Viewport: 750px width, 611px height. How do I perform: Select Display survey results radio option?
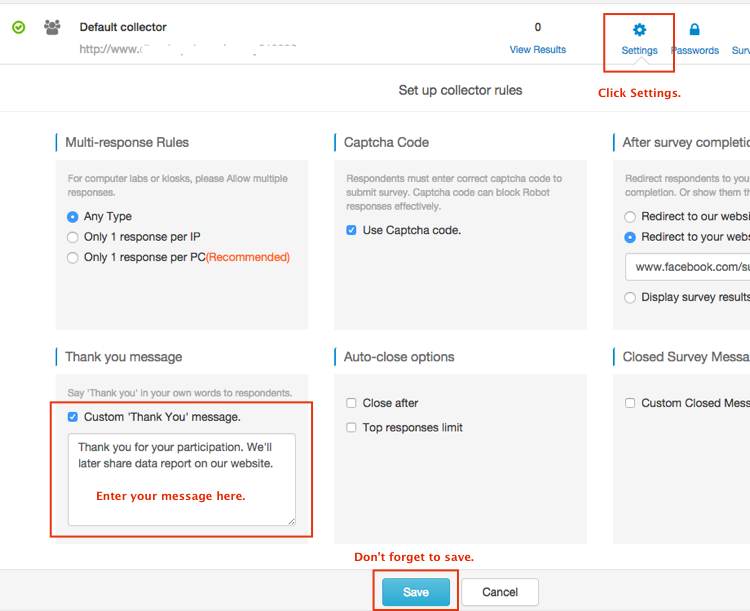[x=630, y=297]
